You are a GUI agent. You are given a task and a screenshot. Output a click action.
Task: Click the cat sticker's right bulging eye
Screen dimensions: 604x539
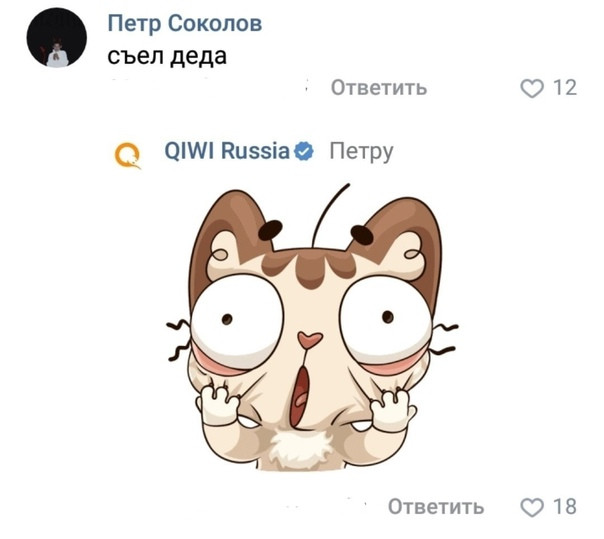click(x=386, y=319)
